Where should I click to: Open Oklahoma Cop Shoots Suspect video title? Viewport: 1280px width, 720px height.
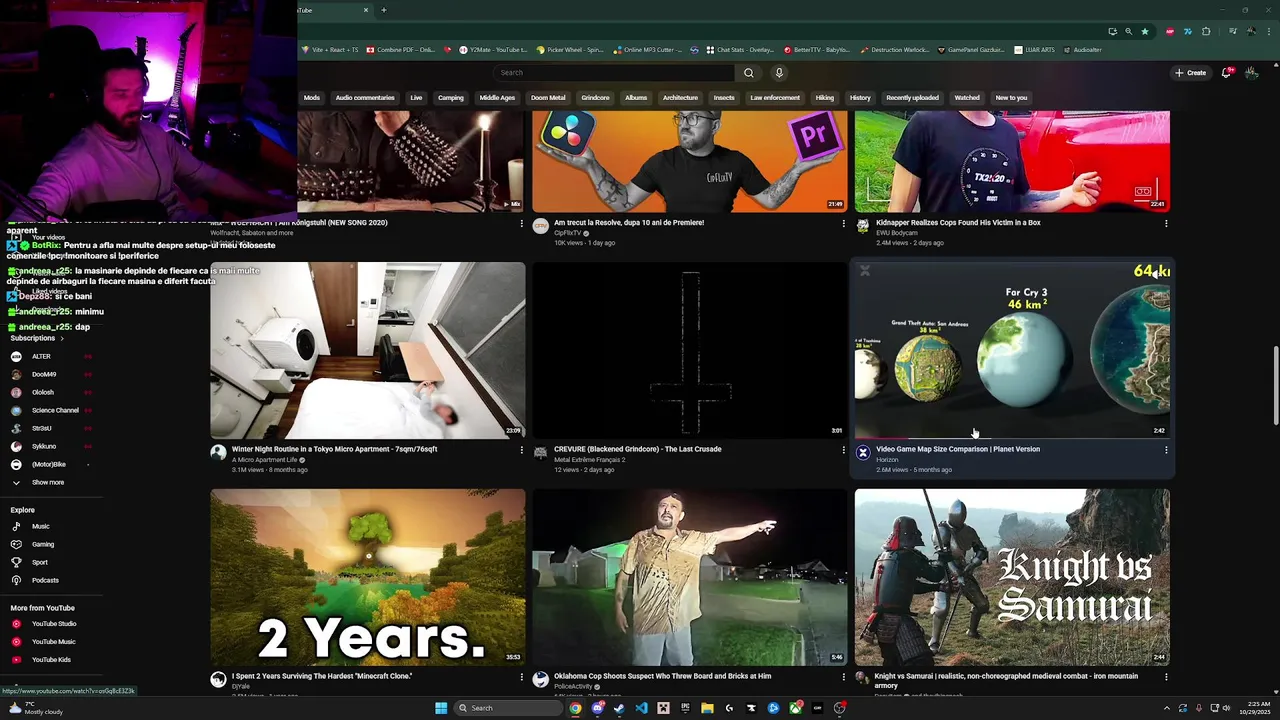coord(662,676)
